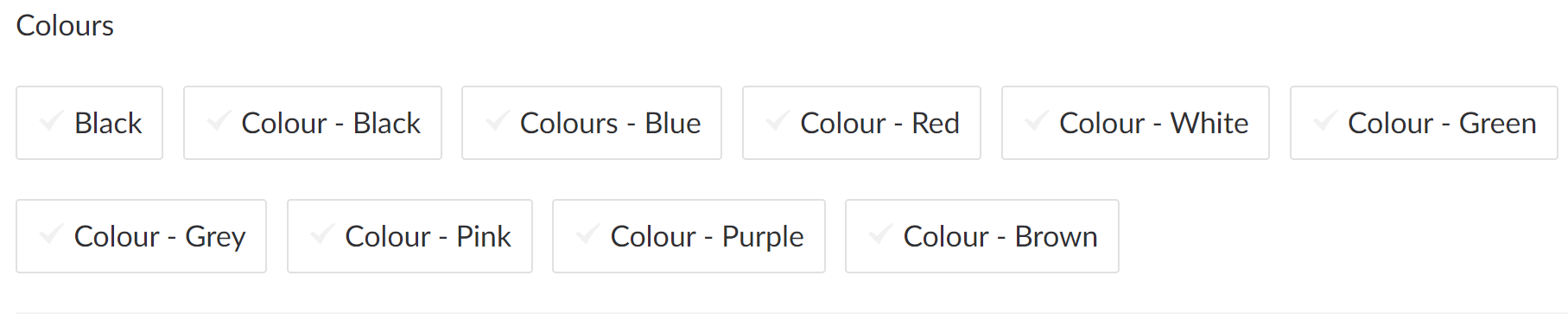Enable the Colour - Green filter
Viewport: 1568px width, 314px height.
1424,123
